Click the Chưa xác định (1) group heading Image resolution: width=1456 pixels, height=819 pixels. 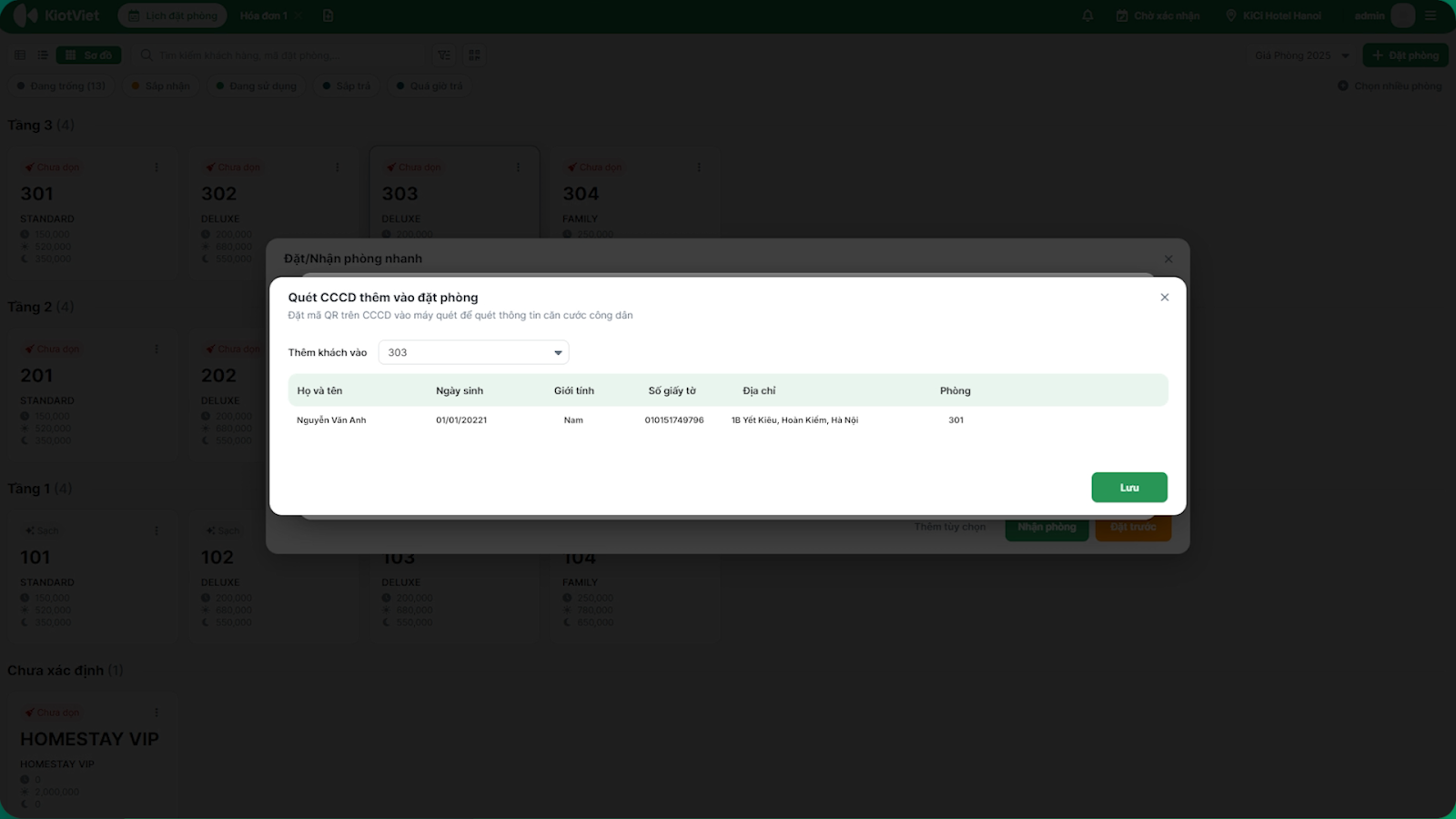[x=66, y=671]
